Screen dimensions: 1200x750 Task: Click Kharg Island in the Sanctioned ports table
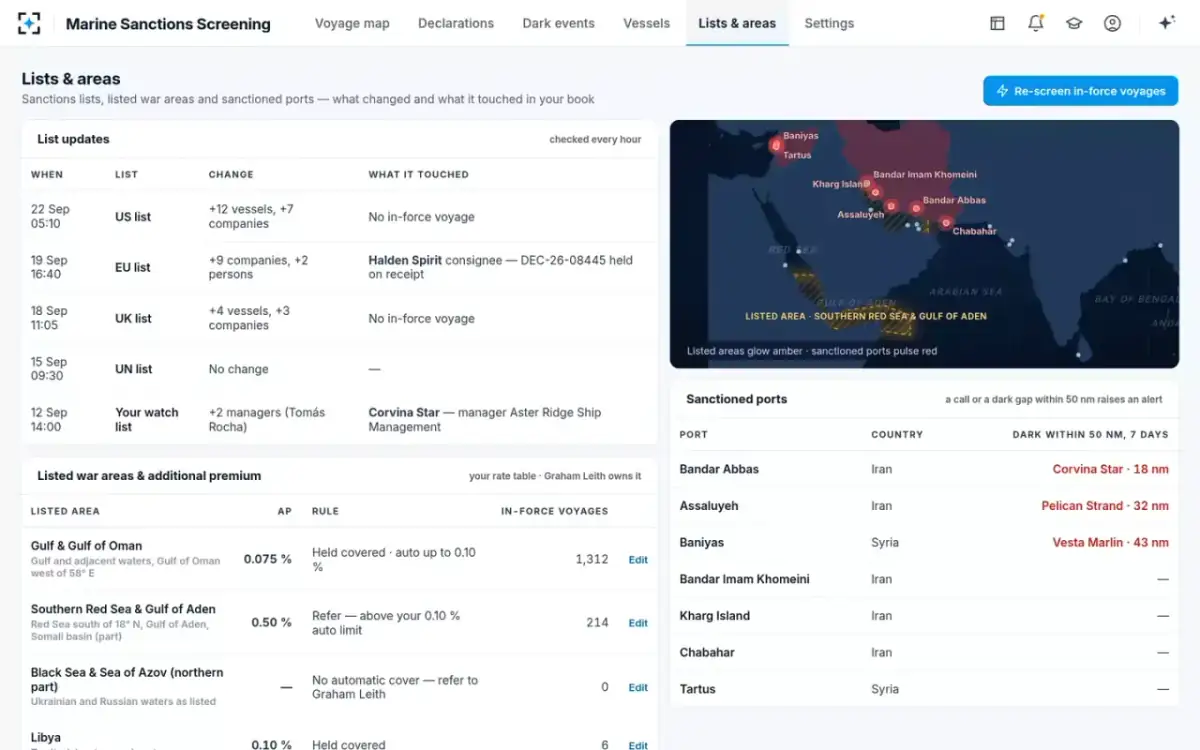point(714,616)
